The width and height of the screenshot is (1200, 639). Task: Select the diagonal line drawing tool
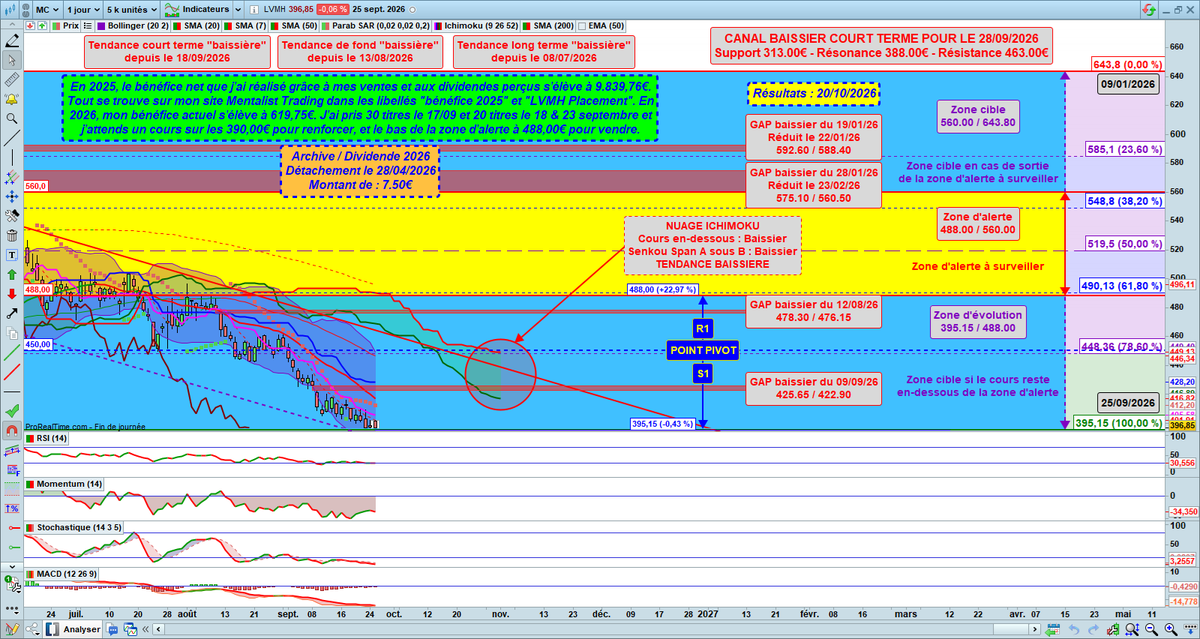[x=14, y=138]
